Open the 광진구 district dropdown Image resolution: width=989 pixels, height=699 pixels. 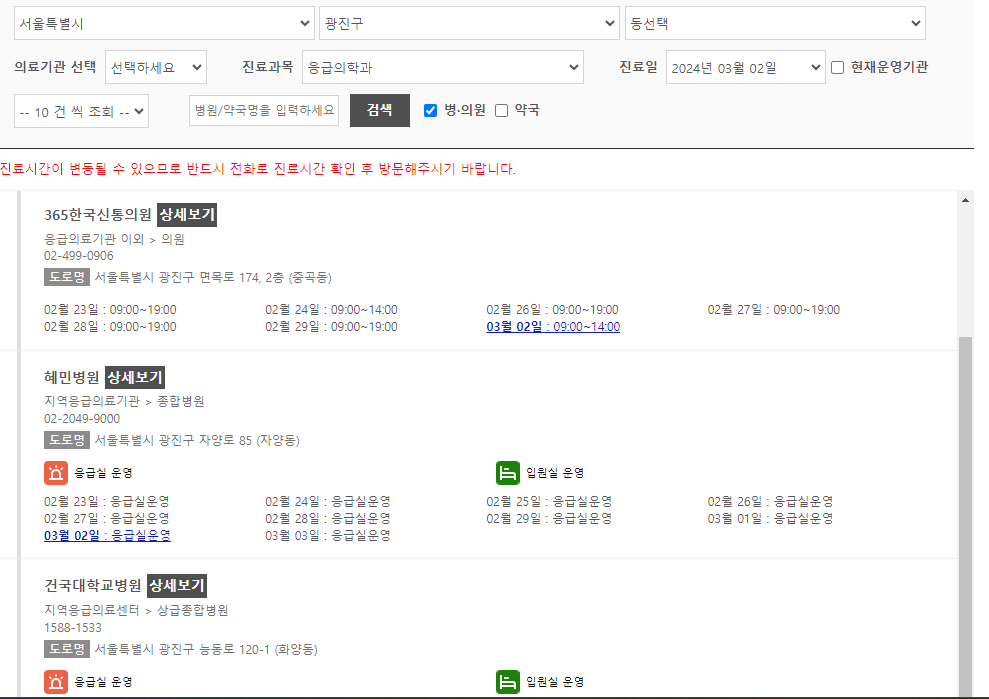pyautogui.click(x=469, y=22)
